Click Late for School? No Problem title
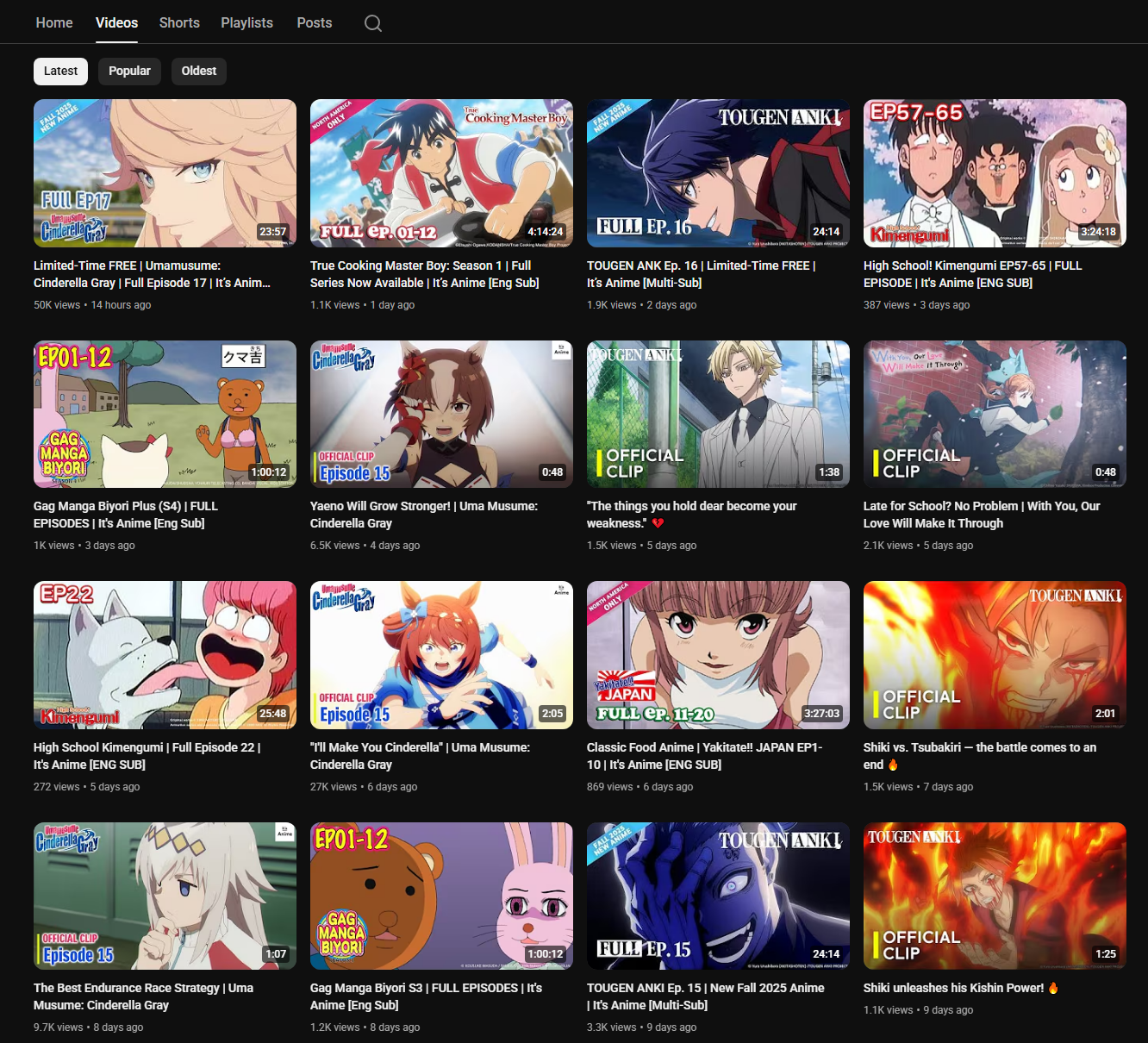 click(x=982, y=515)
